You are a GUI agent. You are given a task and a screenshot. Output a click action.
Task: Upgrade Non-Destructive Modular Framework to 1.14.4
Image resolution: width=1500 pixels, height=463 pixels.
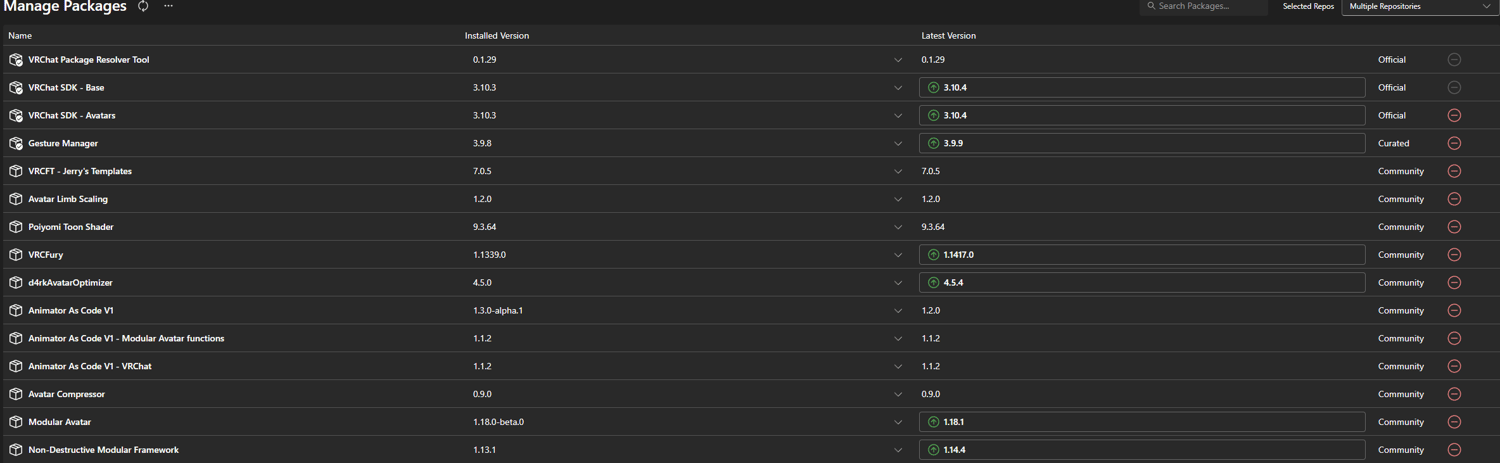[1142, 450]
